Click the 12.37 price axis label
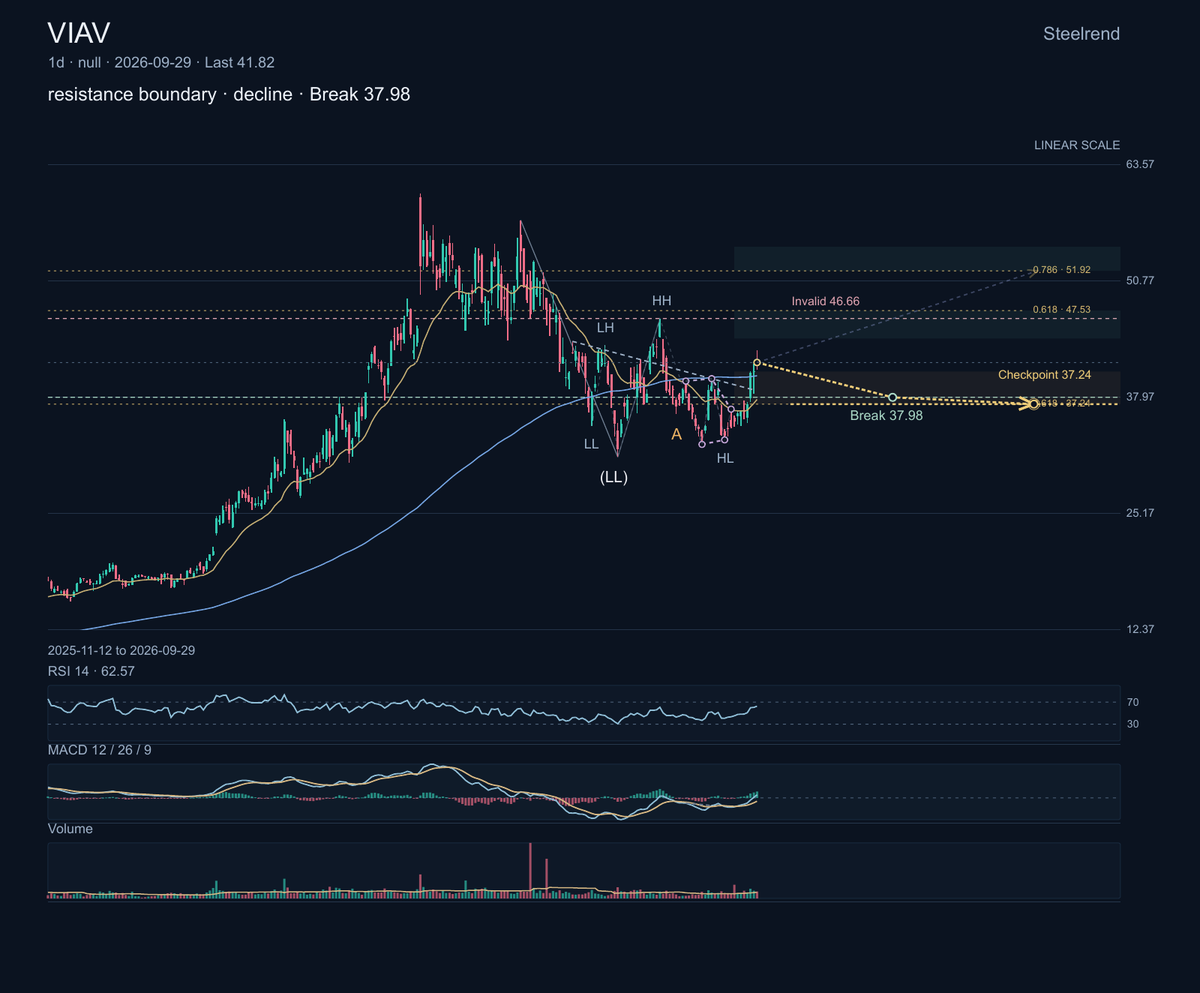 pyautogui.click(x=1141, y=629)
